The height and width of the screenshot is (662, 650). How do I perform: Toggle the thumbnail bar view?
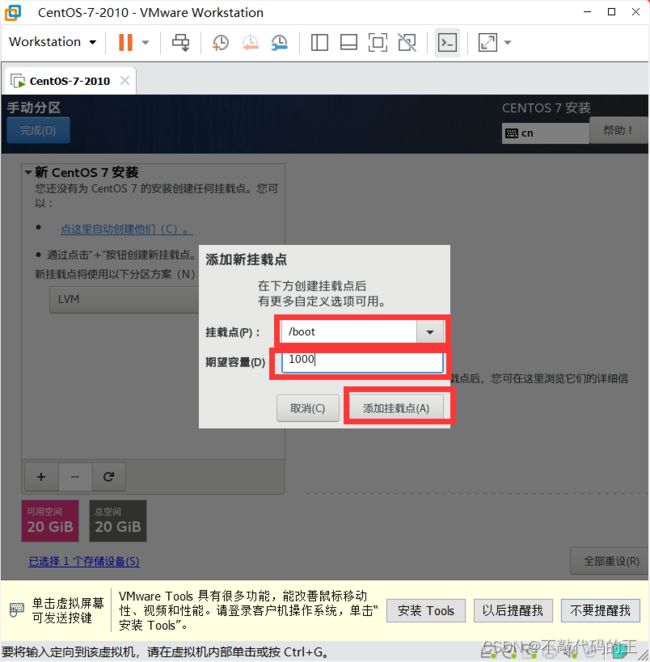click(x=349, y=42)
